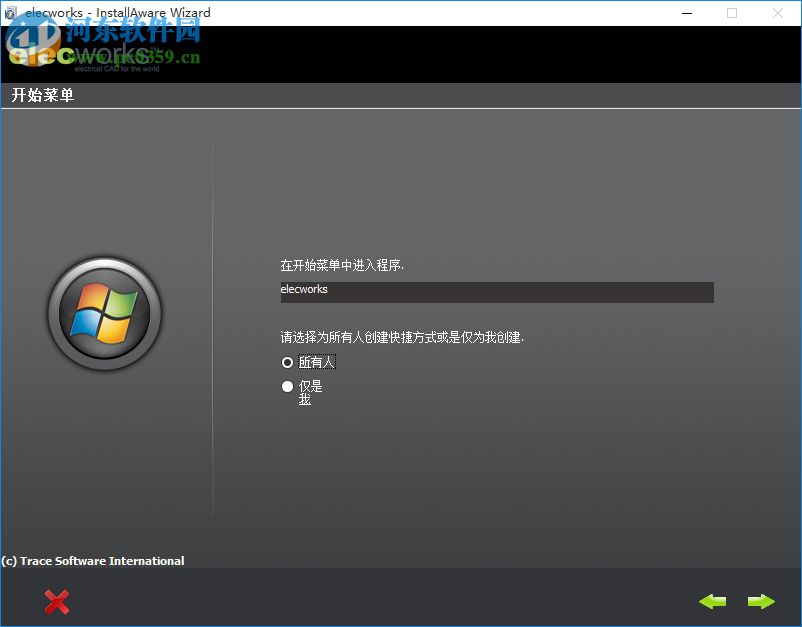Close the wizard from the title bar

click(x=777, y=13)
